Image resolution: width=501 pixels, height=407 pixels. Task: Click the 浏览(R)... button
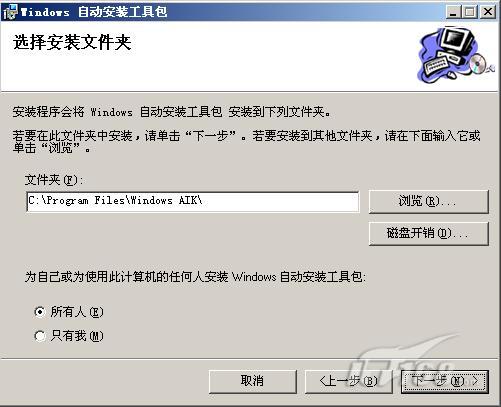coord(429,202)
